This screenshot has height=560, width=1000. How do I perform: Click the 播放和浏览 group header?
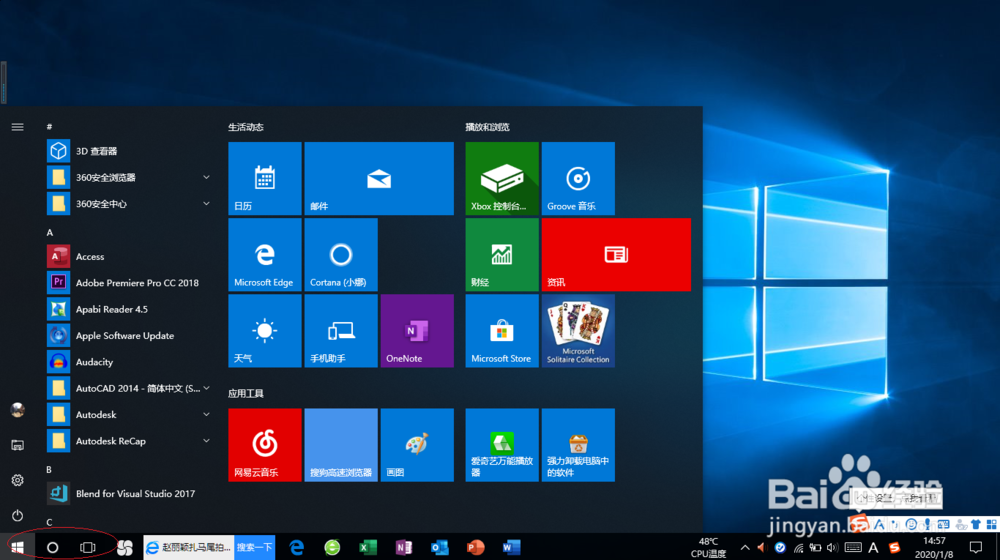pyautogui.click(x=487, y=127)
